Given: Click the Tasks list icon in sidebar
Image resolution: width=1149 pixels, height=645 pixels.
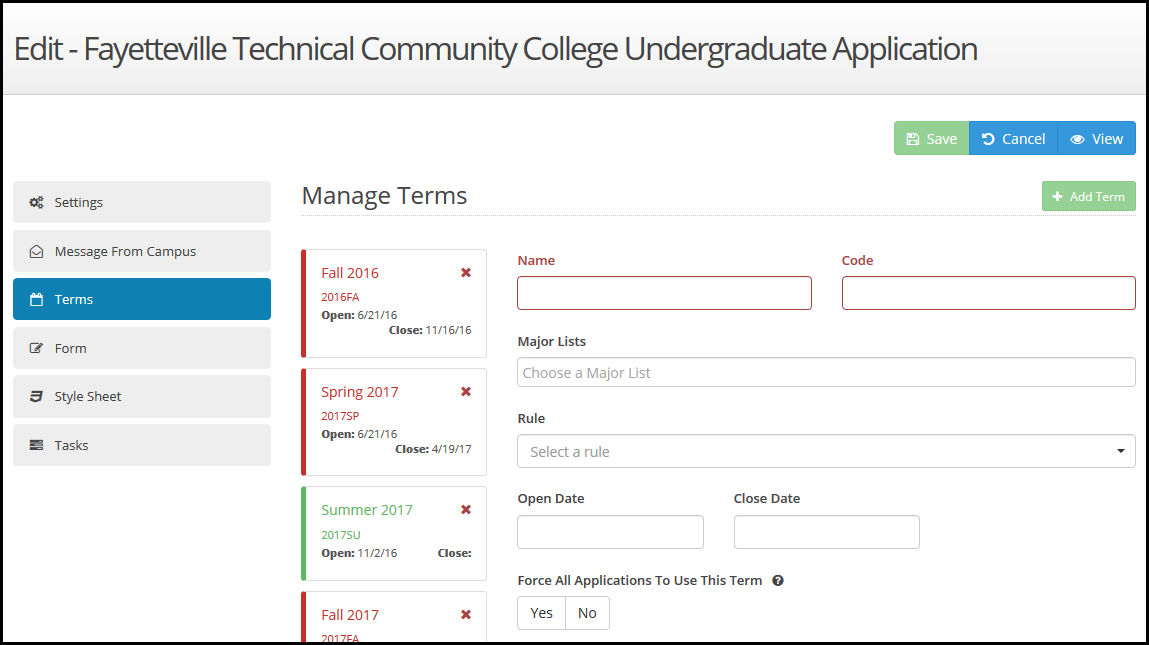Looking at the screenshot, I should tap(39, 444).
